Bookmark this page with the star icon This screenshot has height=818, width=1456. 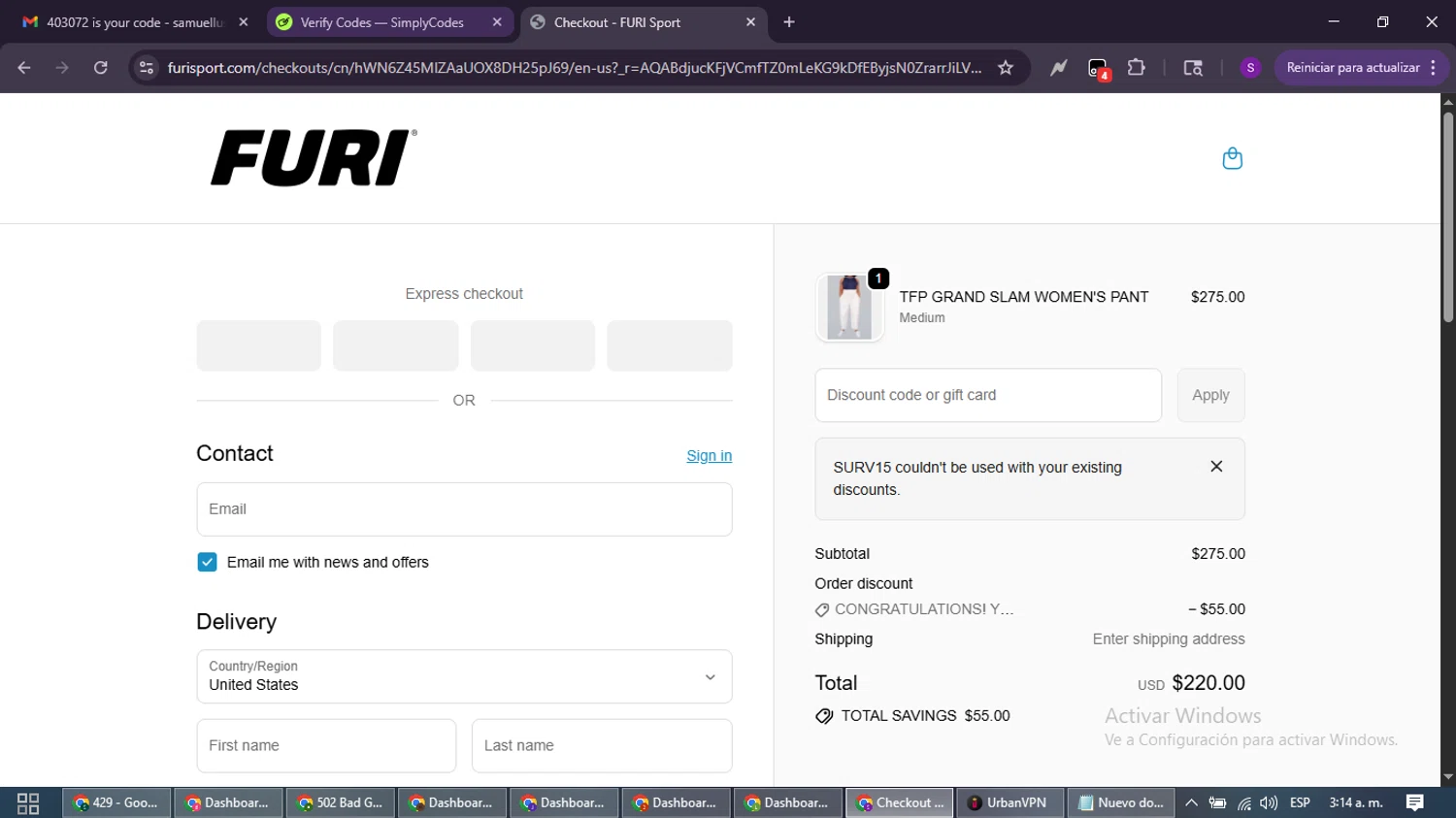click(x=1006, y=68)
